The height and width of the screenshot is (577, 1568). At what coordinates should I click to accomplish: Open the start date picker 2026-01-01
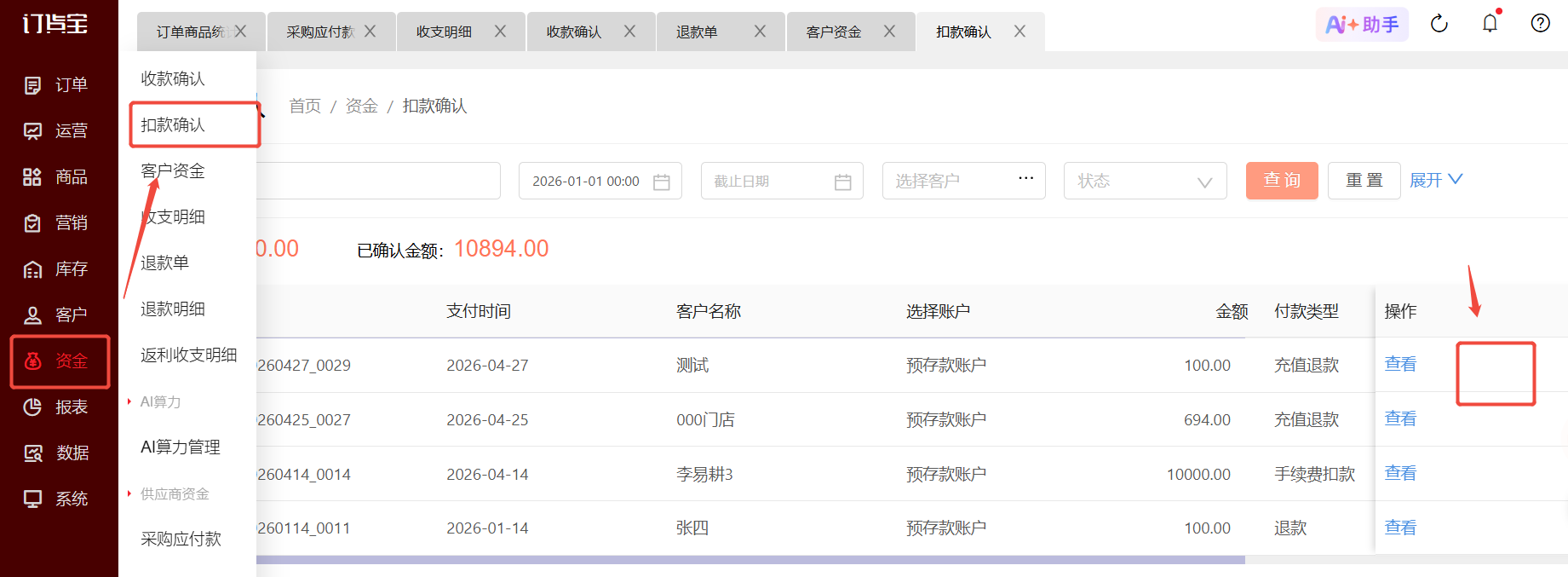pyautogui.click(x=600, y=181)
